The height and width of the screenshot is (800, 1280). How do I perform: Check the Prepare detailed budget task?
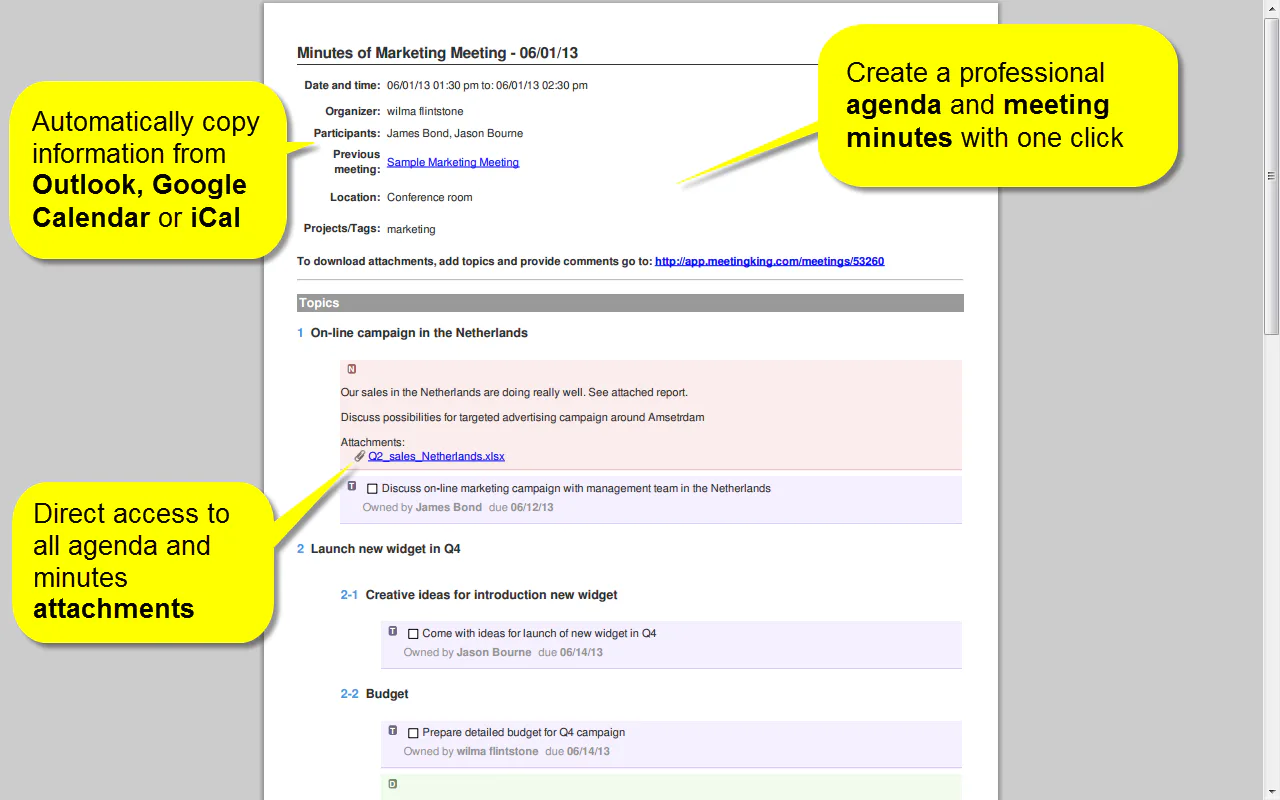point(413,733)
